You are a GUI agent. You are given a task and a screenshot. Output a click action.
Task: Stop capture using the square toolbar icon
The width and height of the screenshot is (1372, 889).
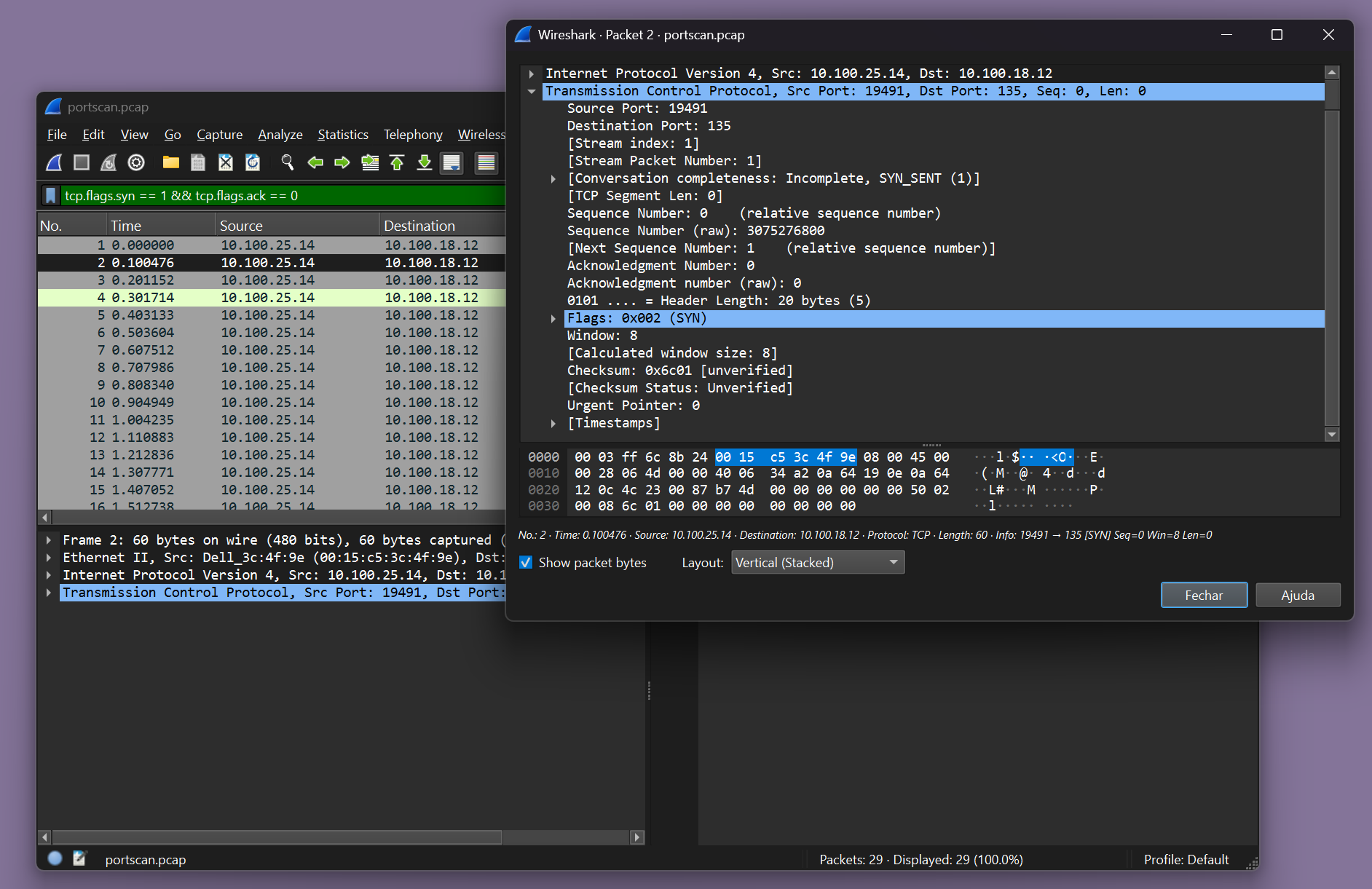click(82, 162)
